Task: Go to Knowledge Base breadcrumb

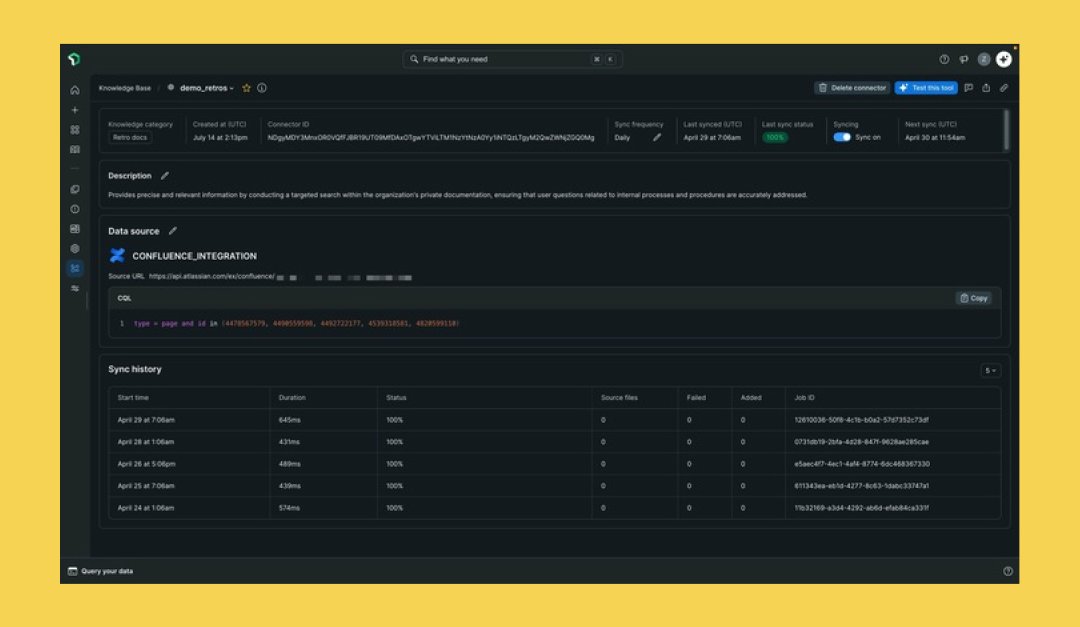Action: click(125, 88)
